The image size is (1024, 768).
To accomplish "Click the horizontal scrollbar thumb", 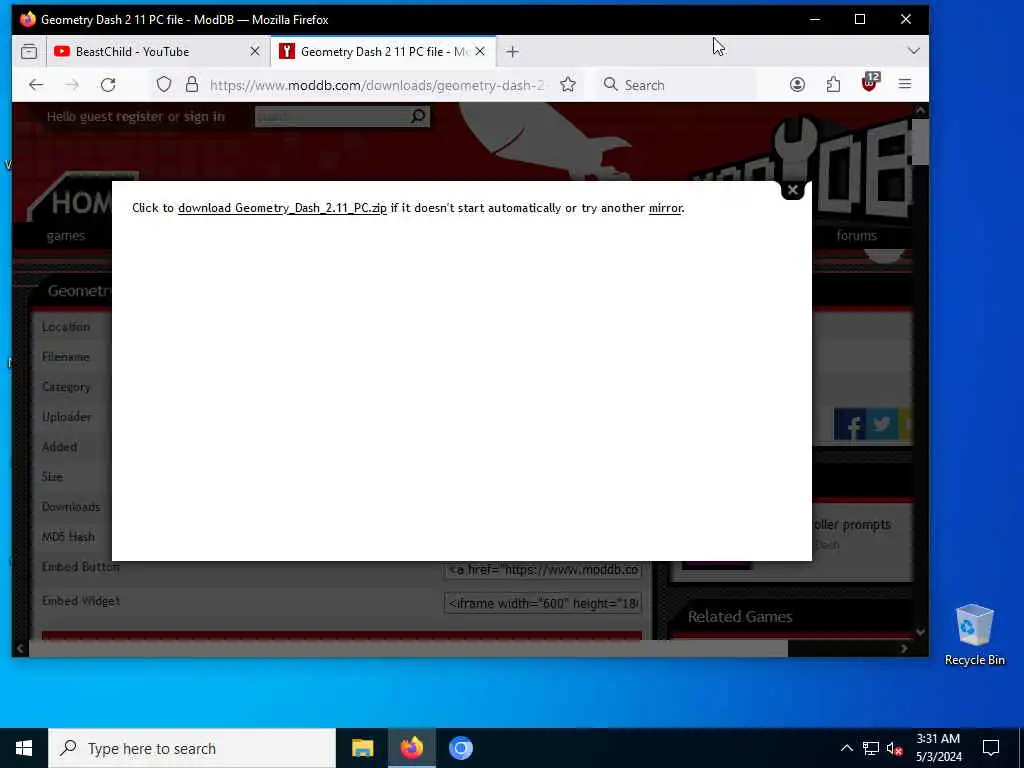I will click(408, 648).
